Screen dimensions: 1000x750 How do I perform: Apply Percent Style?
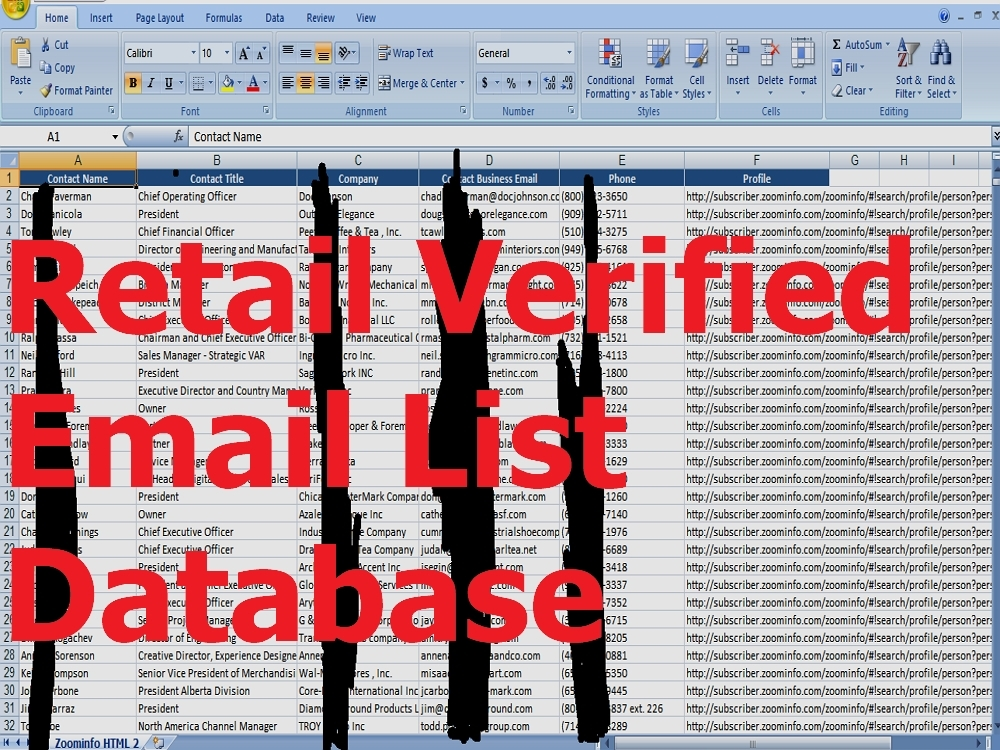coord(511,83)
